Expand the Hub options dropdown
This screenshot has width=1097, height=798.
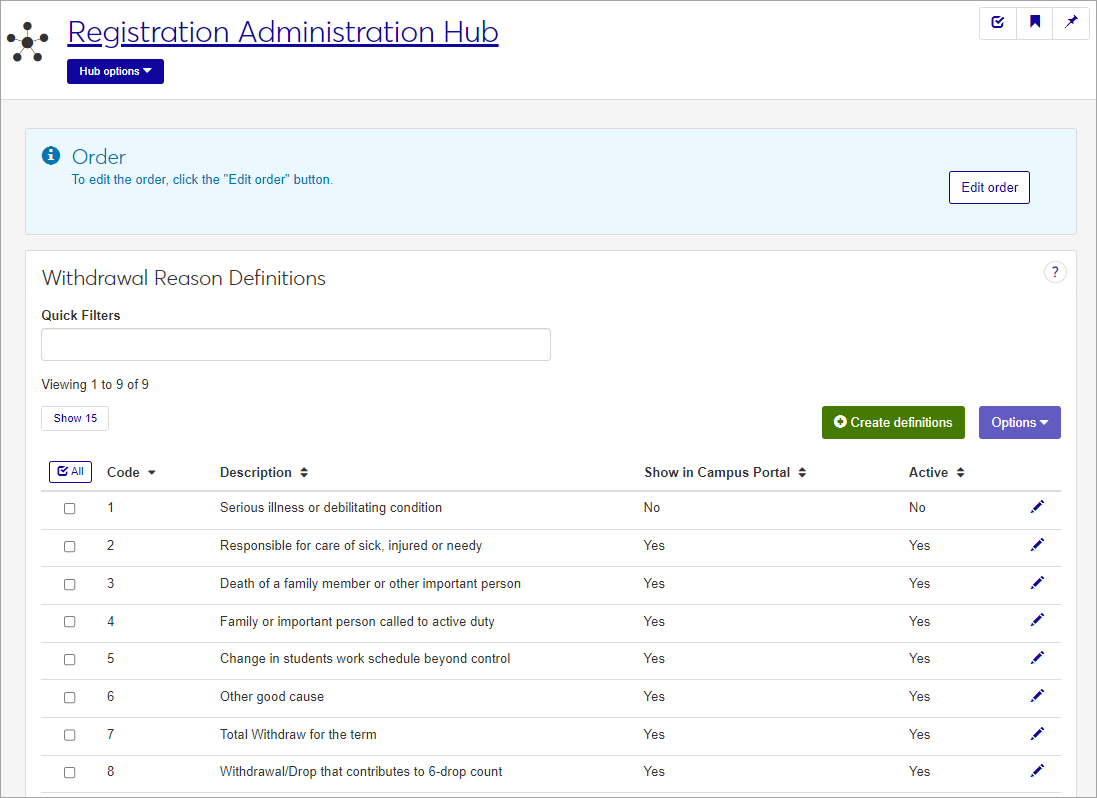[x=115, y=72]
